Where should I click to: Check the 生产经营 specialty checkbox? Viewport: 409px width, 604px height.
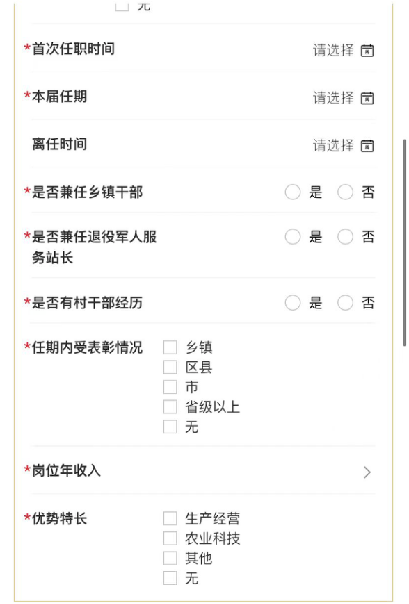170,518
